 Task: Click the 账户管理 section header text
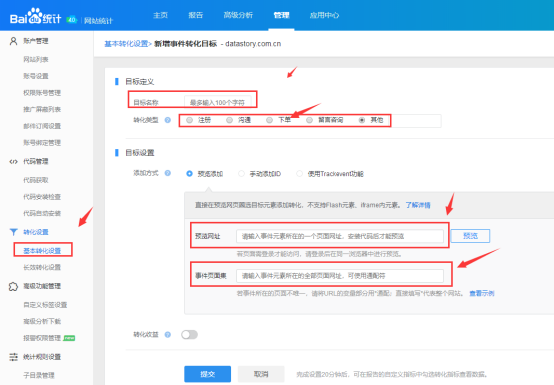[x=36, y=41]
